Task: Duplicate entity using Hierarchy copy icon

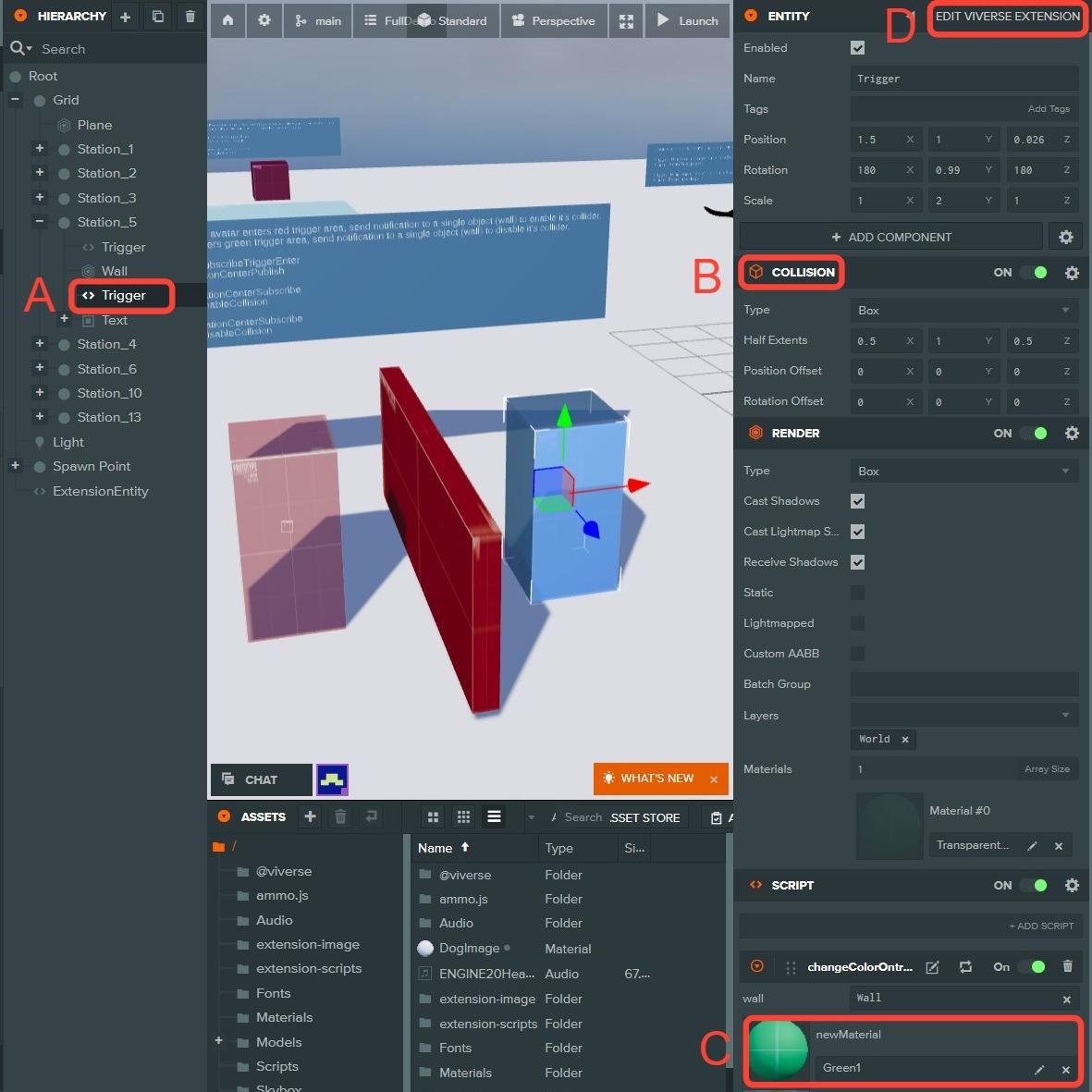Action: [157, 17]
